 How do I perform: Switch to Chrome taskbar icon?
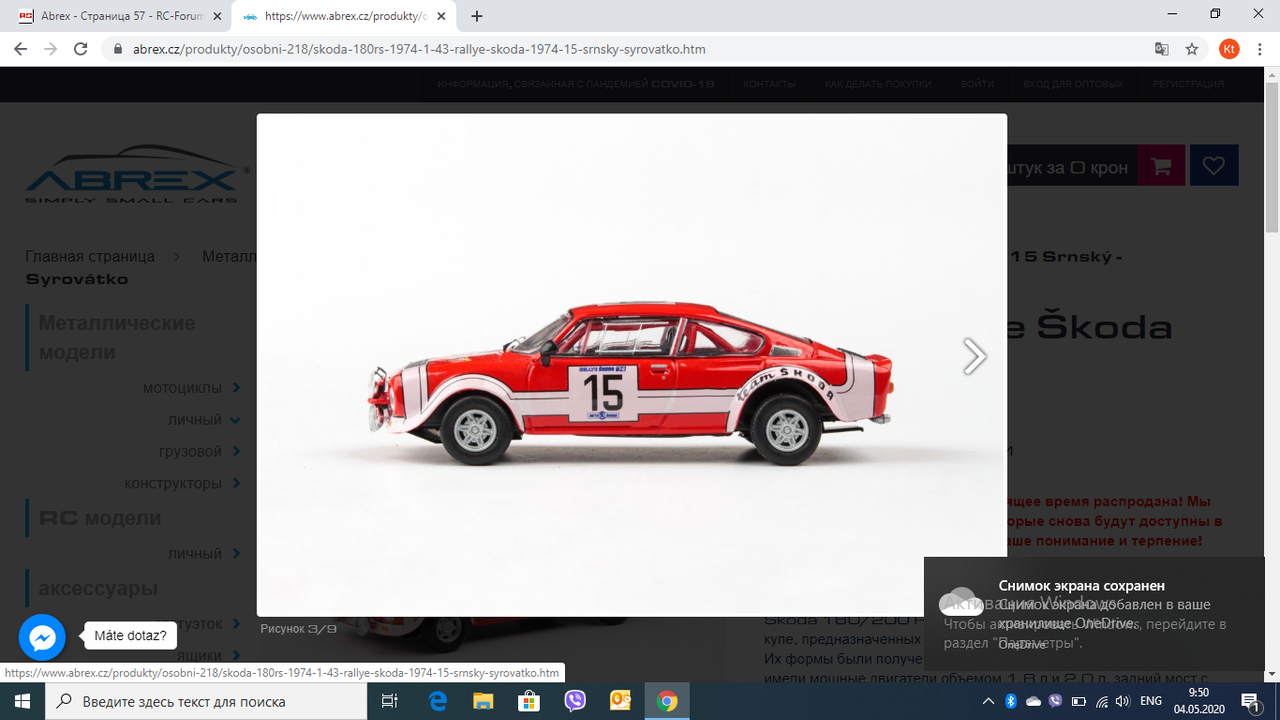pos(667,701)
